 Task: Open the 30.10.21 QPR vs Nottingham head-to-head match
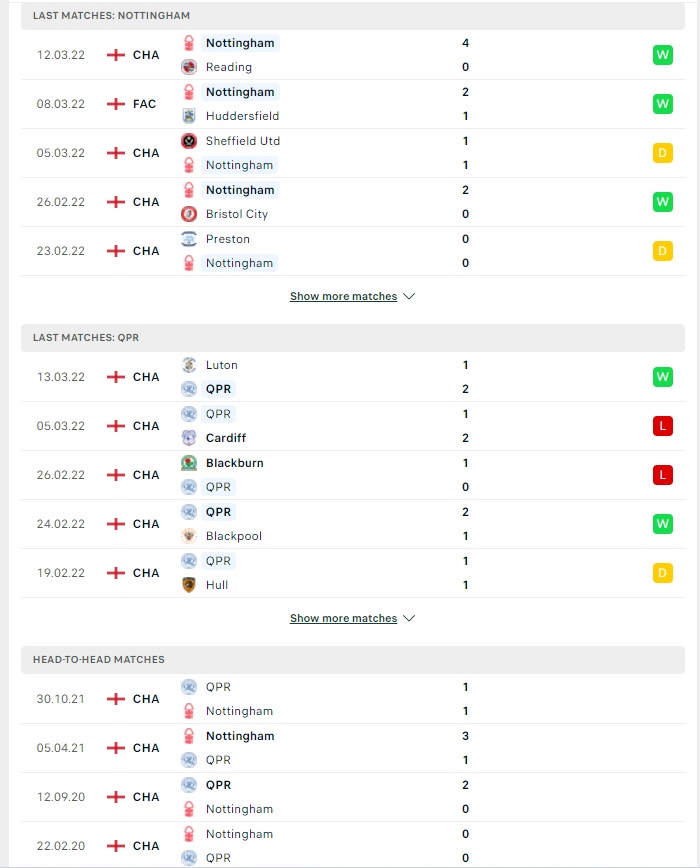click(x=352, y=699)
